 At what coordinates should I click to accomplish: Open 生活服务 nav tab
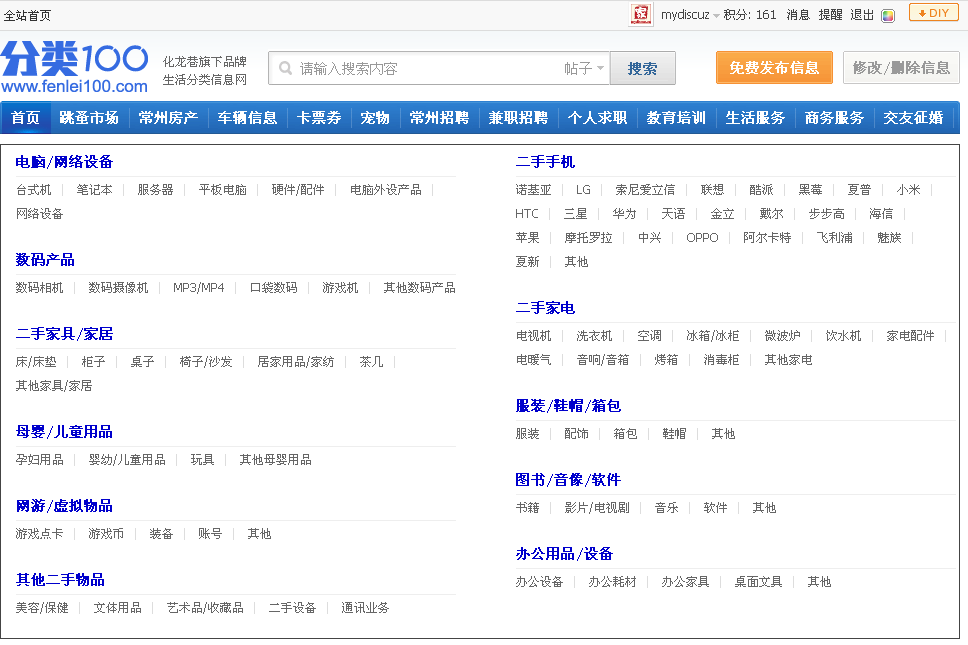755,117
